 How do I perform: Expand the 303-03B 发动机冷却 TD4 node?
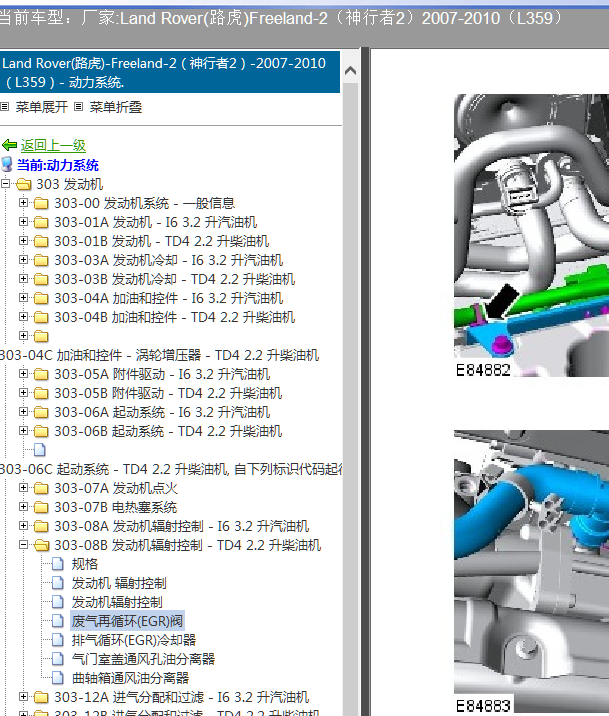[x=23, y=279]
